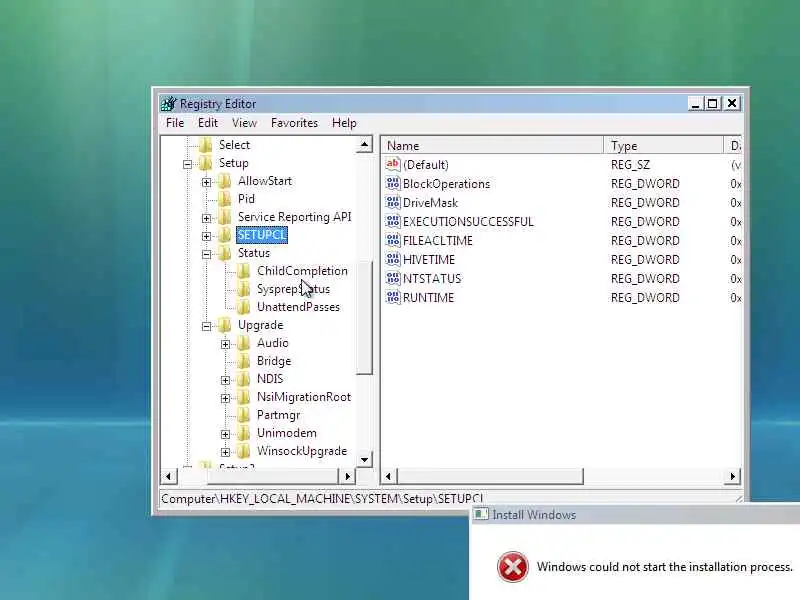800x600 pixels.
Task: Expand the AllowStart key
Action: point(207,182)
